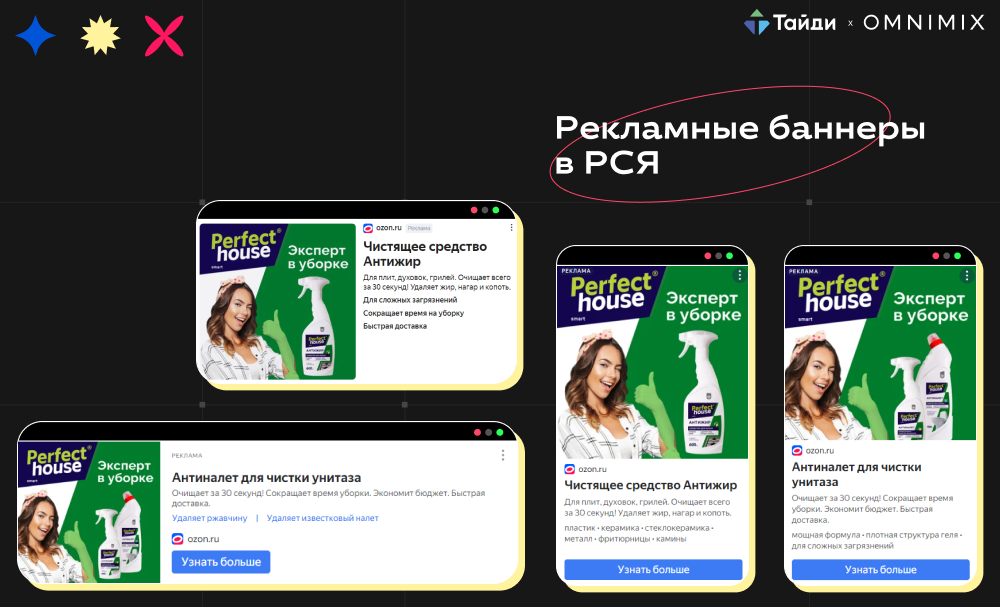Click the Perfect house image in top banner

[x=277, y=302]
